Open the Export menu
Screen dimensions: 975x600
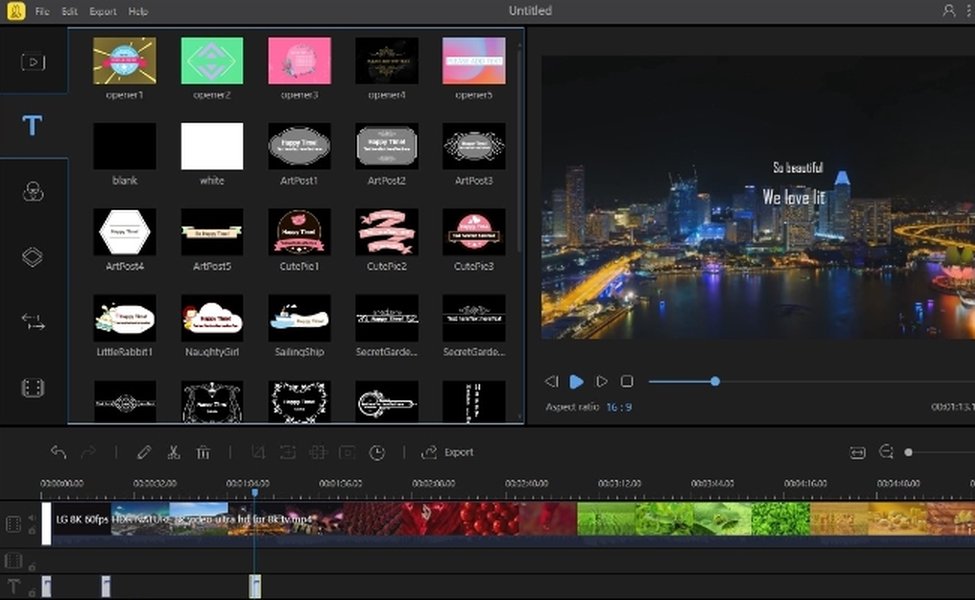[x=103, y=11]
